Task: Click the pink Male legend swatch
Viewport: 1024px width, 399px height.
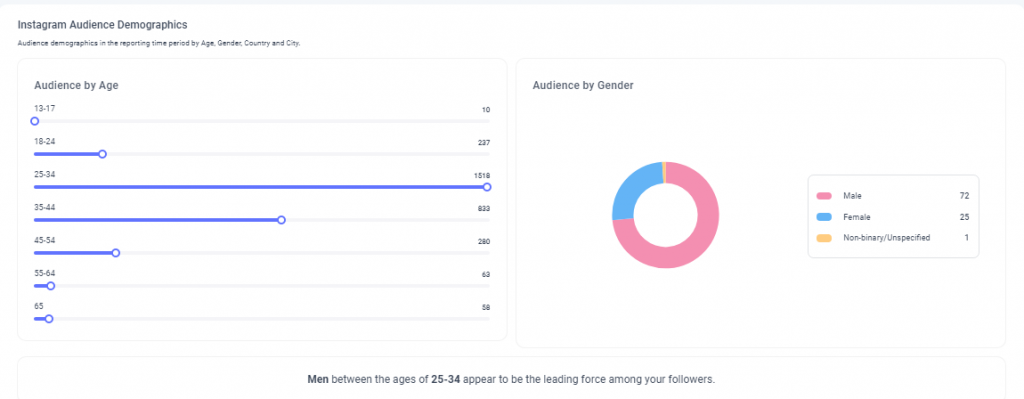Action: coord(824,196)
